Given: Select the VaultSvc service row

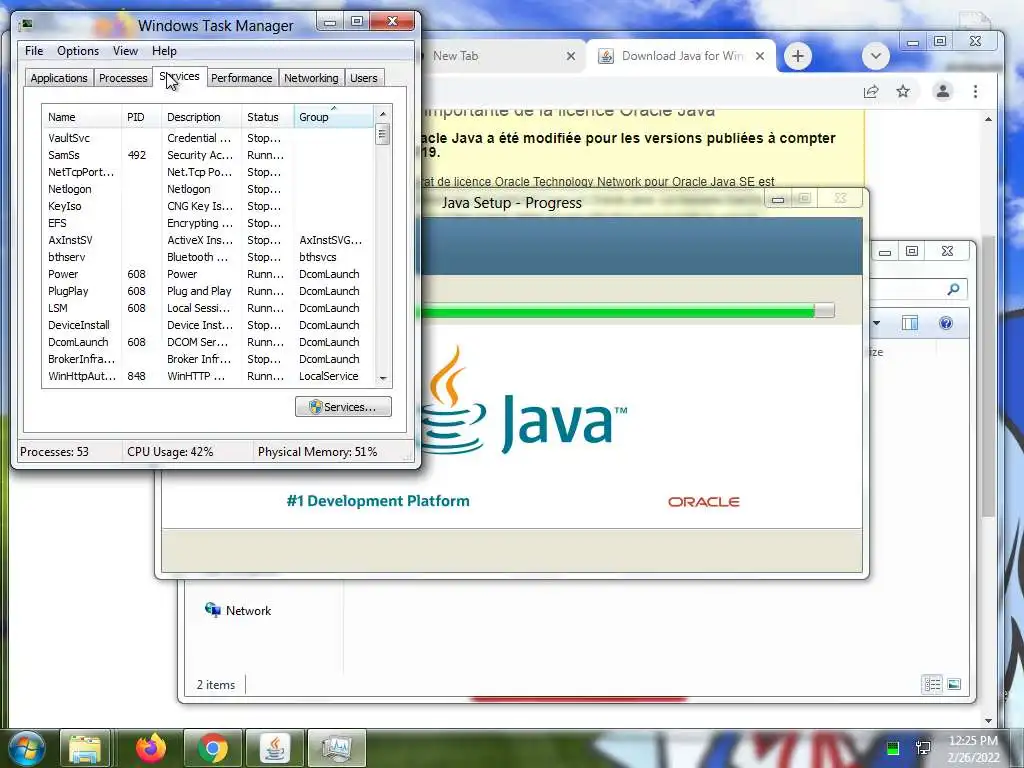Looking at the screenshot, I should 208,138.
